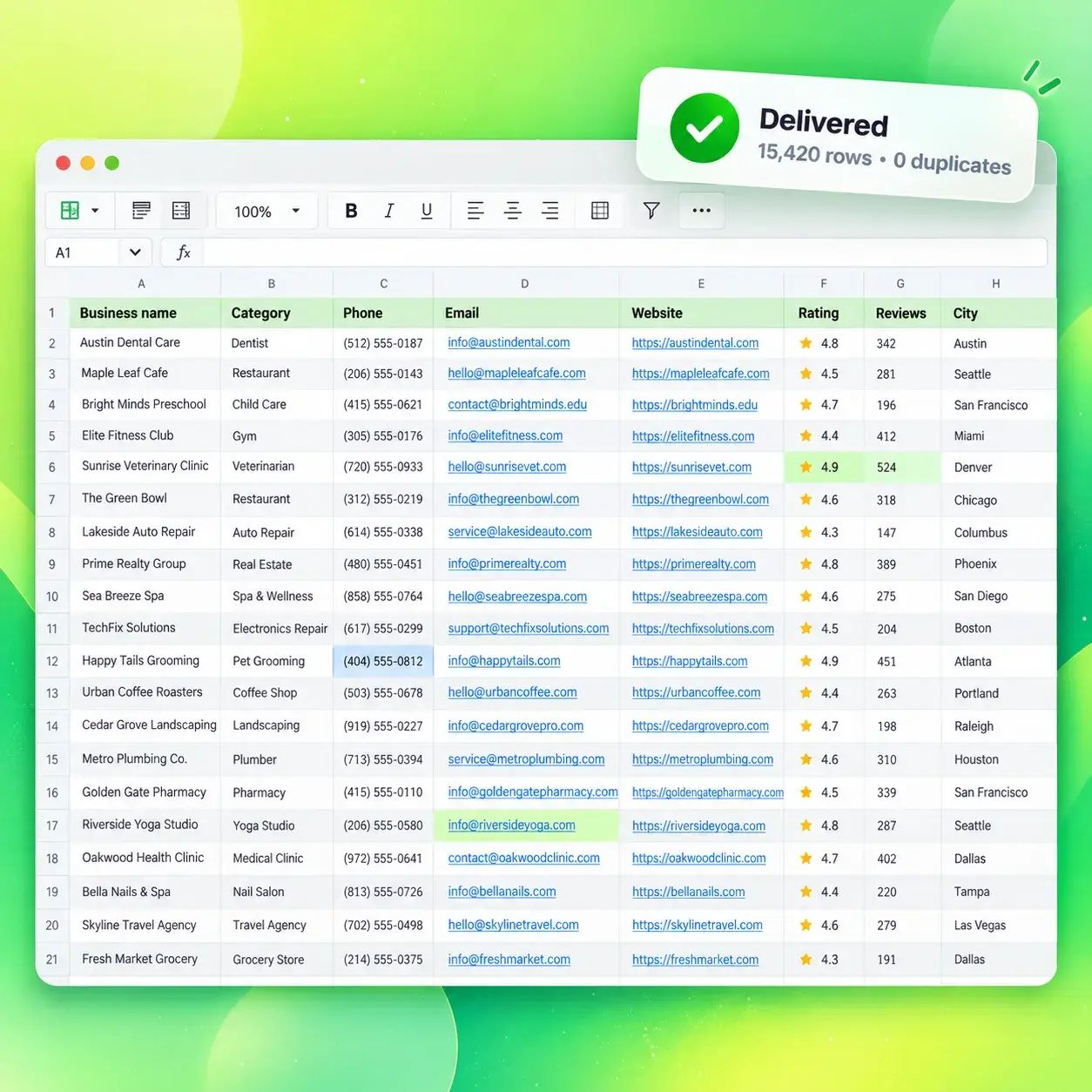
Task: Click the green Delivered checkmark icon
Action: tap(704, 129)
